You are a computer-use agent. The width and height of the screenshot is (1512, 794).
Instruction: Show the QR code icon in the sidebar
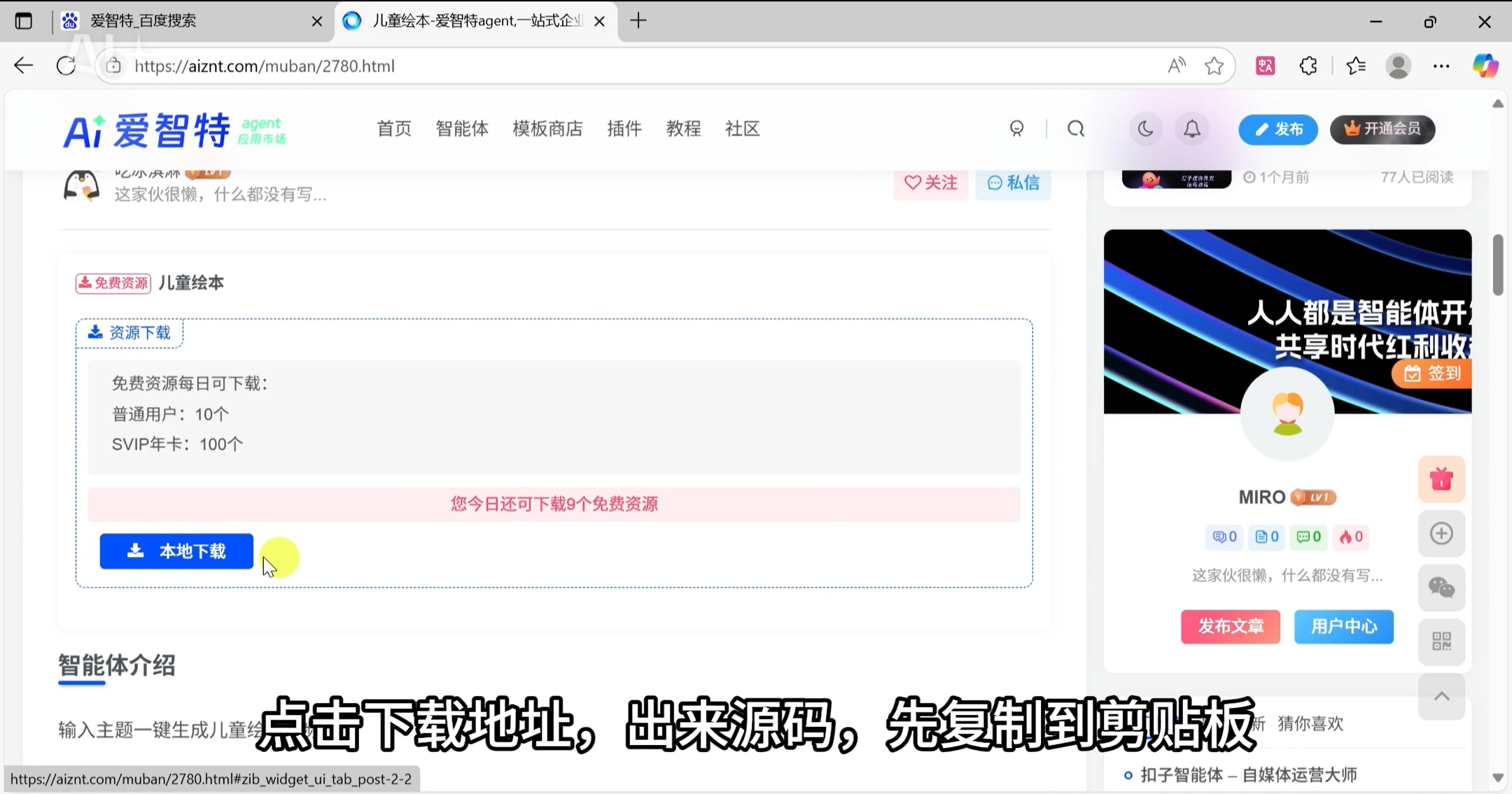click(x=1441, y=641)
